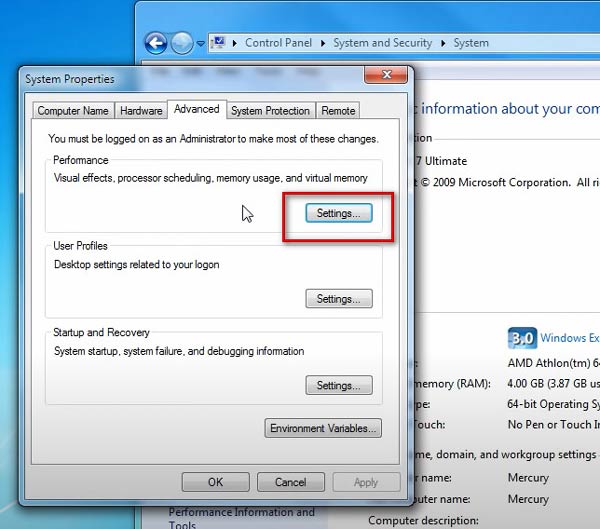Open User Profiles Settings button
Image resolution: width=600 pixels, height=529 pixels.
(338, 299)
